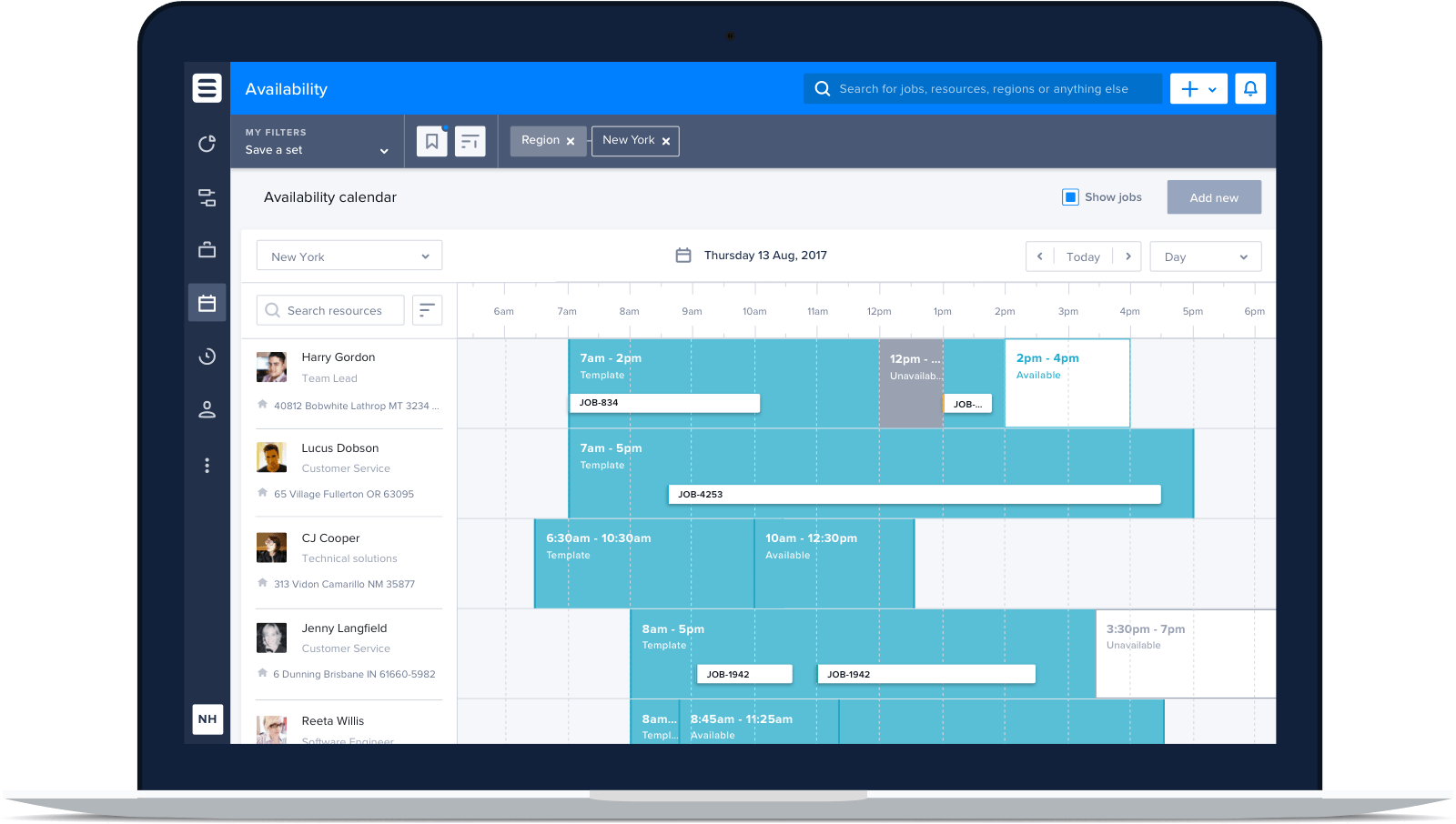Enable the Show jobs checkbox
Viewport: 1456px width, 824px height.
(1070, 196)
